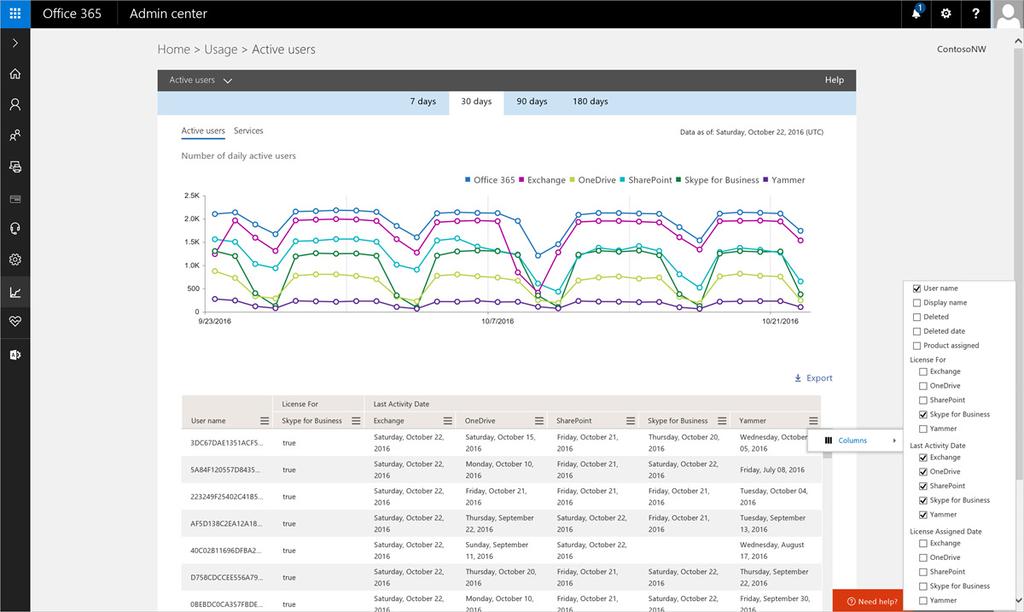The width and height of the screenshot is (1024, 612).
Task: Switch to the Services tab
Action: coord(248,131)
